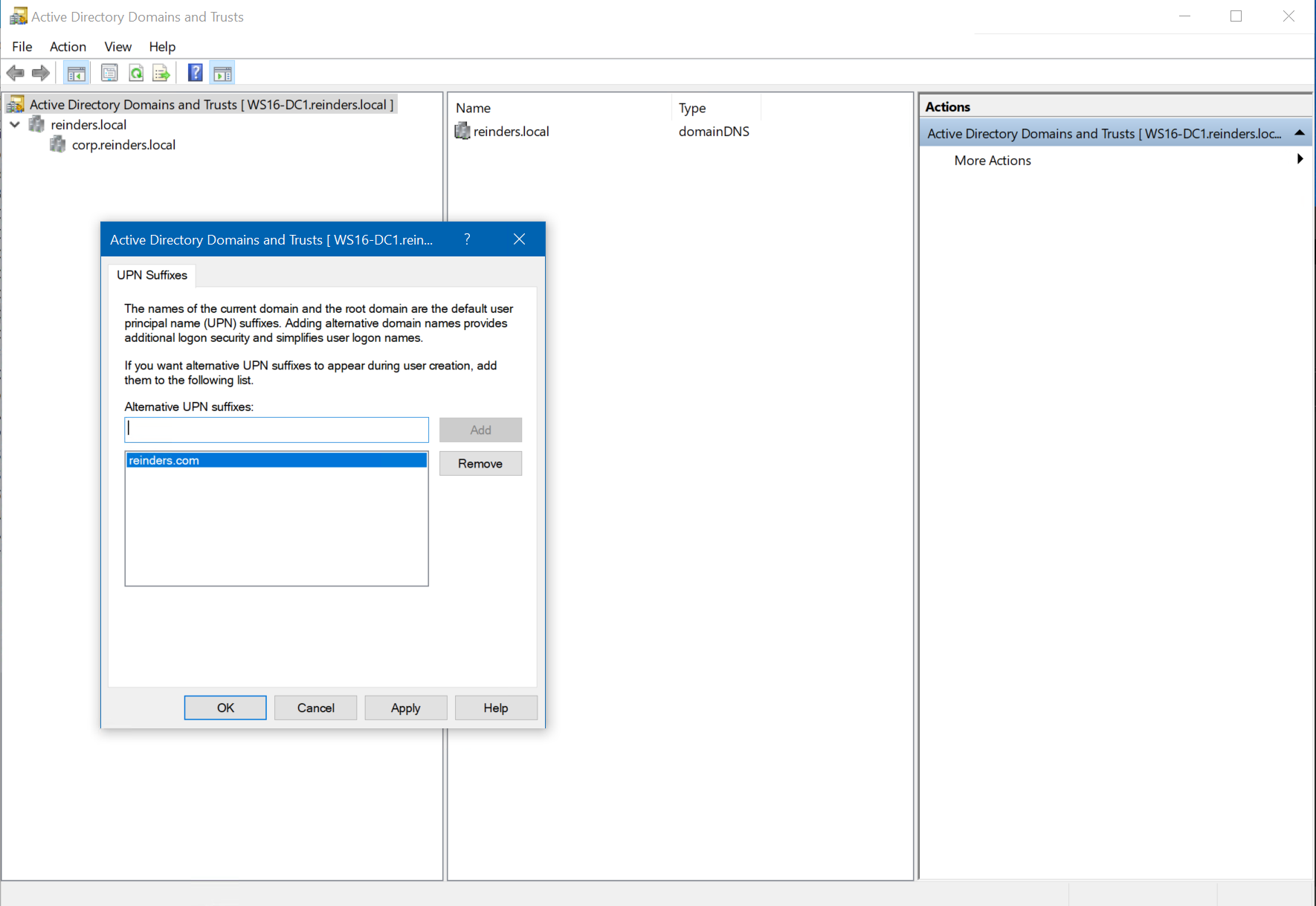Click the Forward navigation arrow
1316x906 pixels.
coord(41,72)
